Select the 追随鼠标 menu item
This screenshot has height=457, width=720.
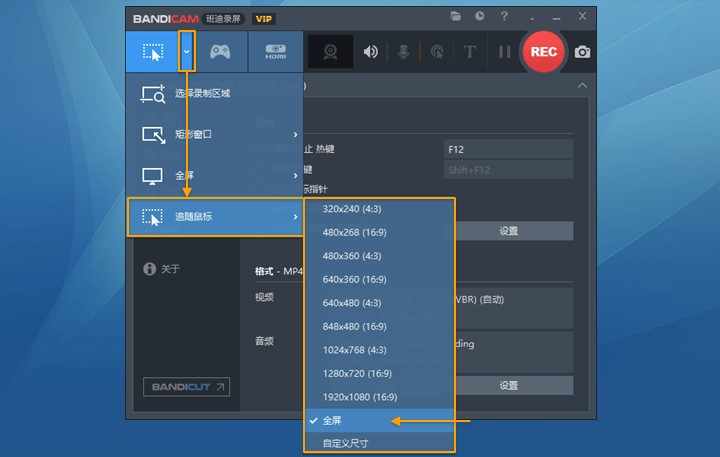point(215,217)
